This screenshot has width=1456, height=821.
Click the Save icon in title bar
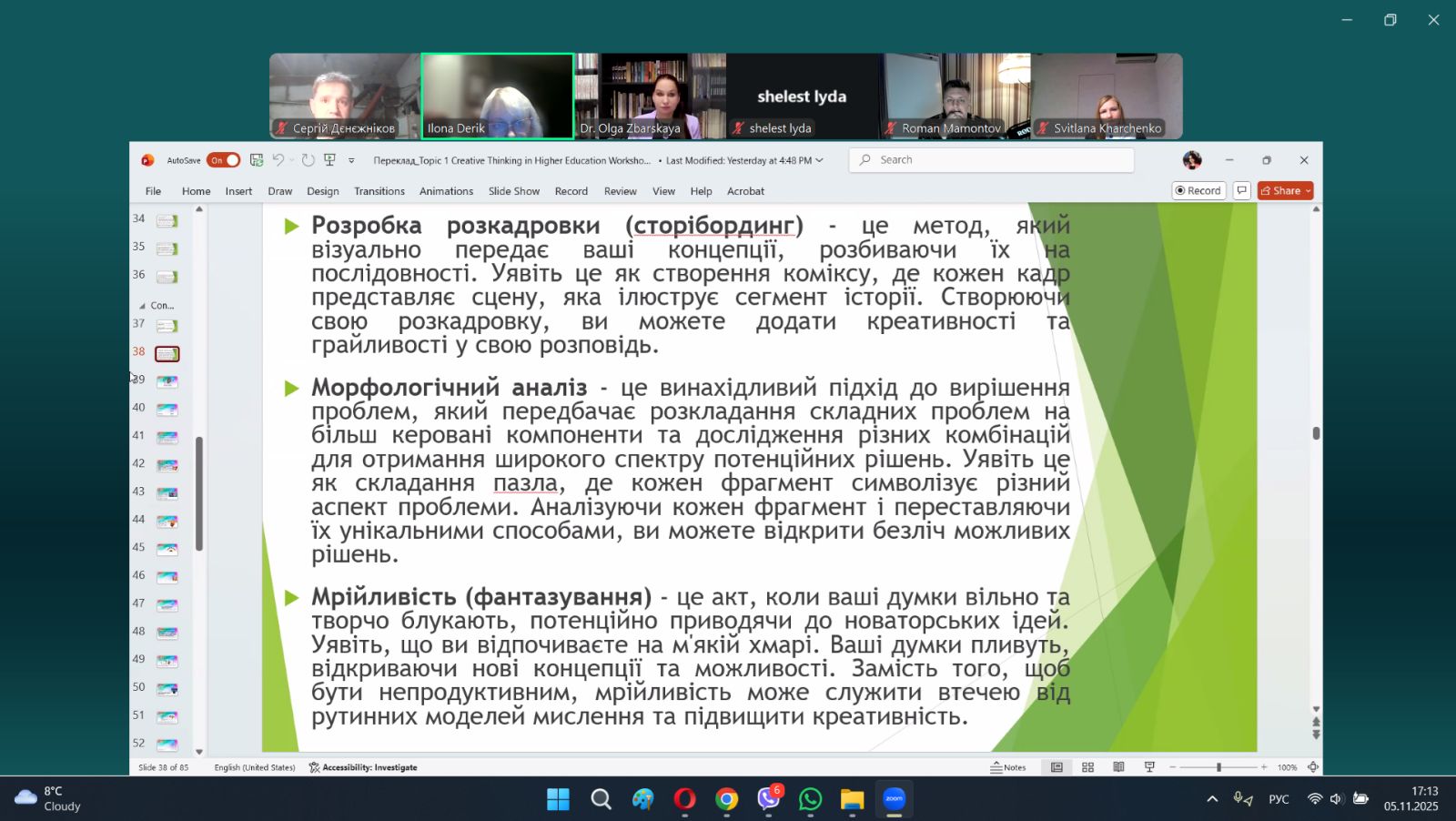click(x=257, y=160)
